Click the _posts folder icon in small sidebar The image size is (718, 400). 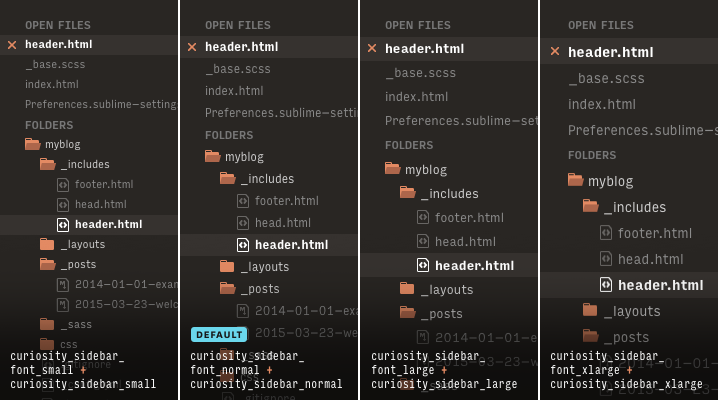pyautogui.click(x=48, y=264)
